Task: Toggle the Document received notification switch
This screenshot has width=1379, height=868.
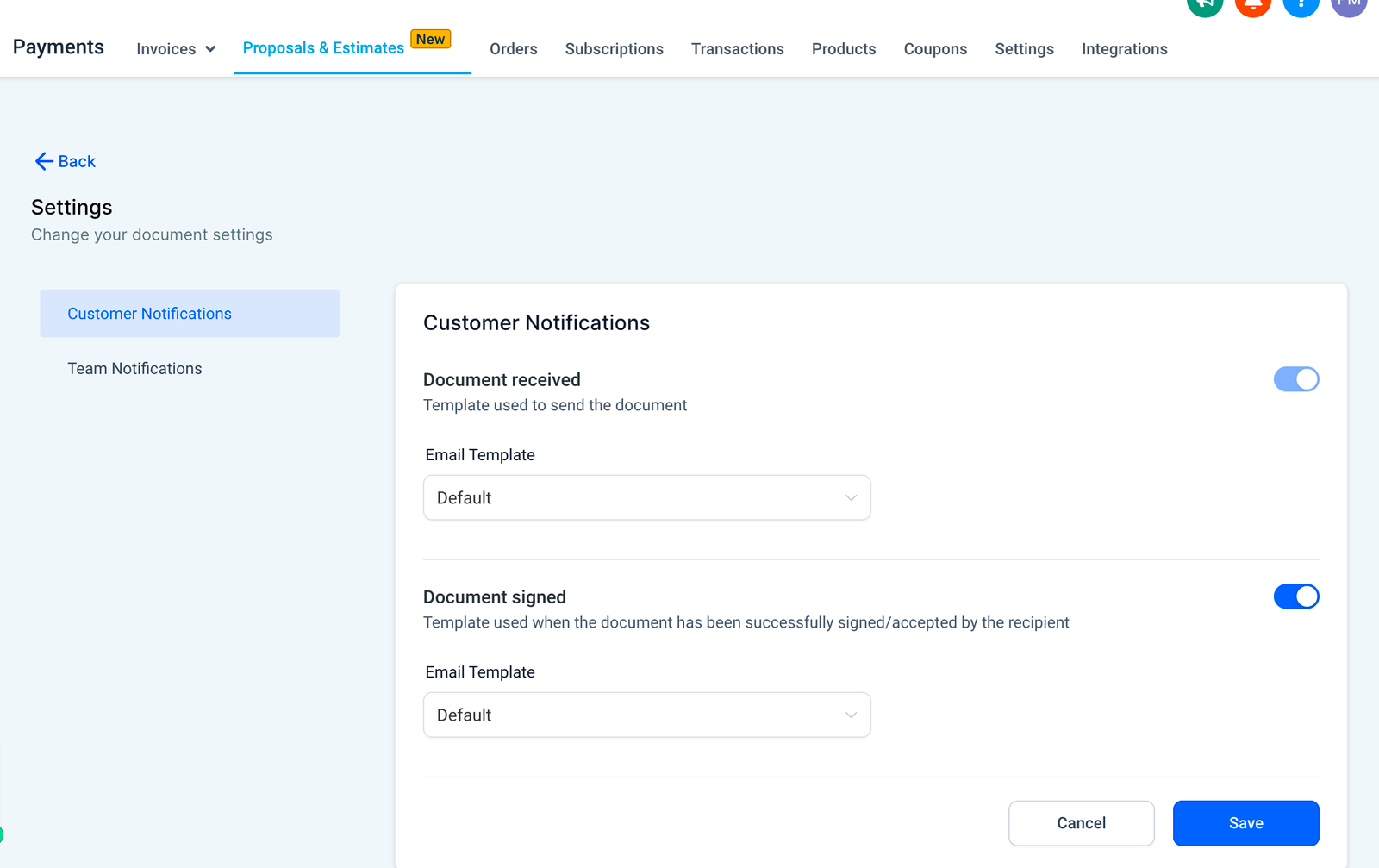Action: click(x=1295, y=379)
